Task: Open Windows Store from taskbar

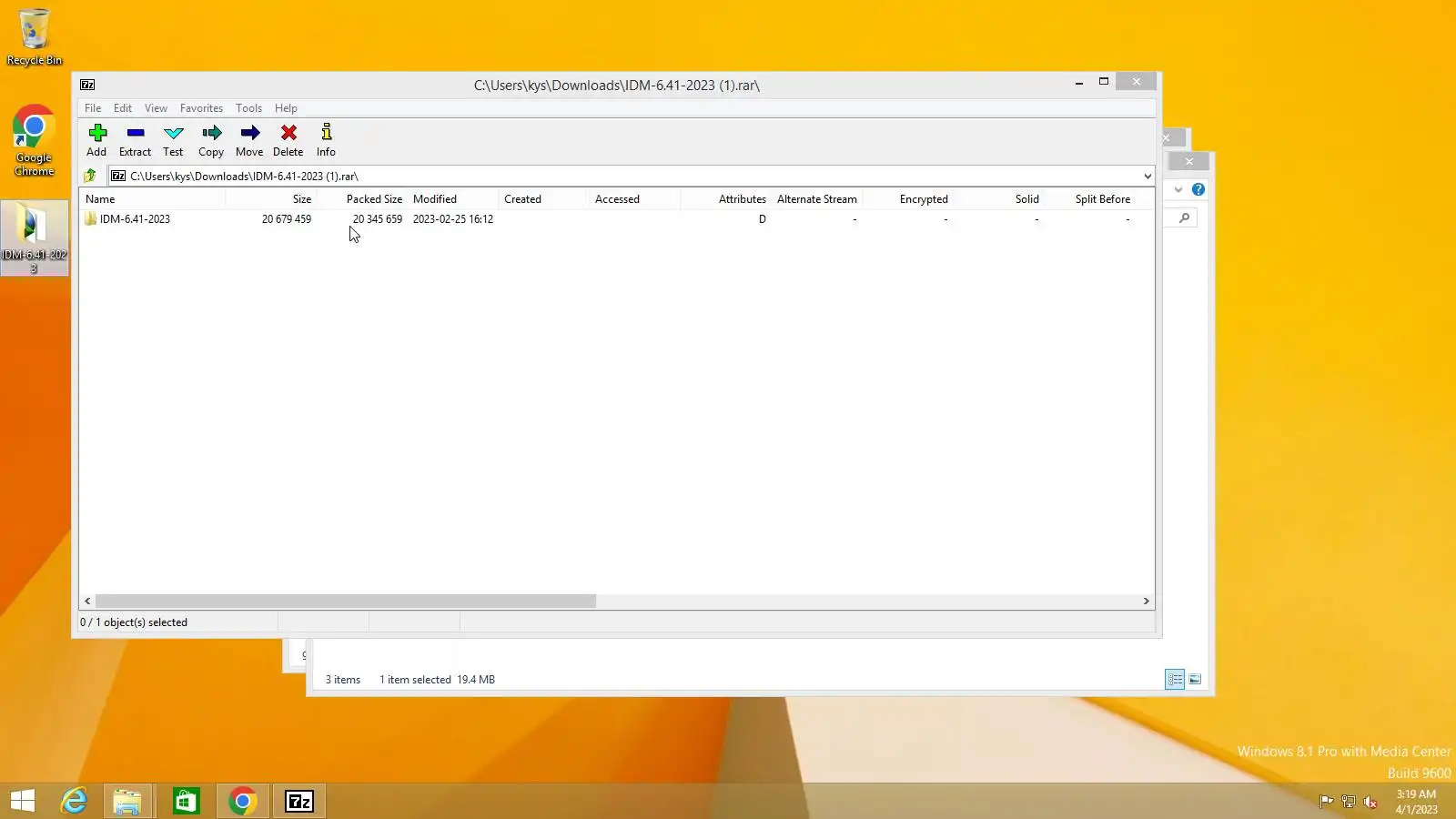Action: (x=186, y=801)
